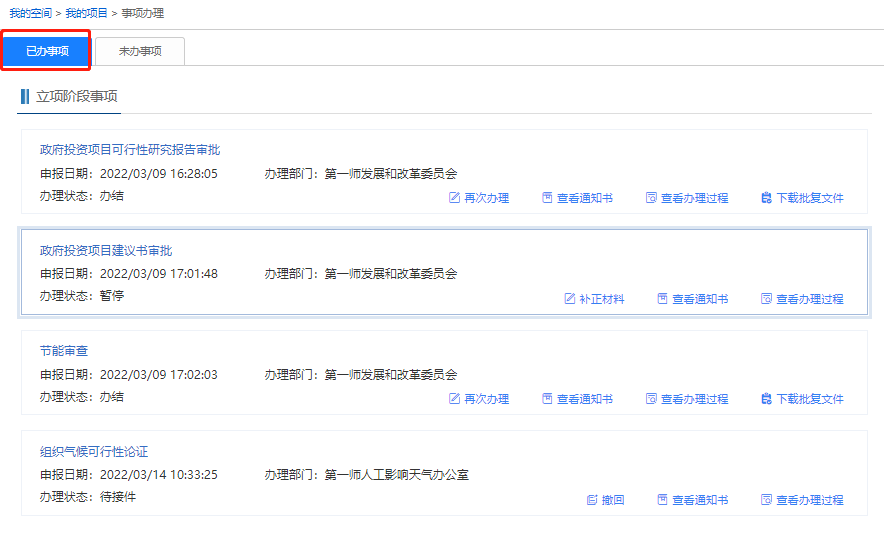The height and width of the screenshot is (539, 884).
Task: Go to 我的空间 in breadcrumb
Action: pos(33,13)
